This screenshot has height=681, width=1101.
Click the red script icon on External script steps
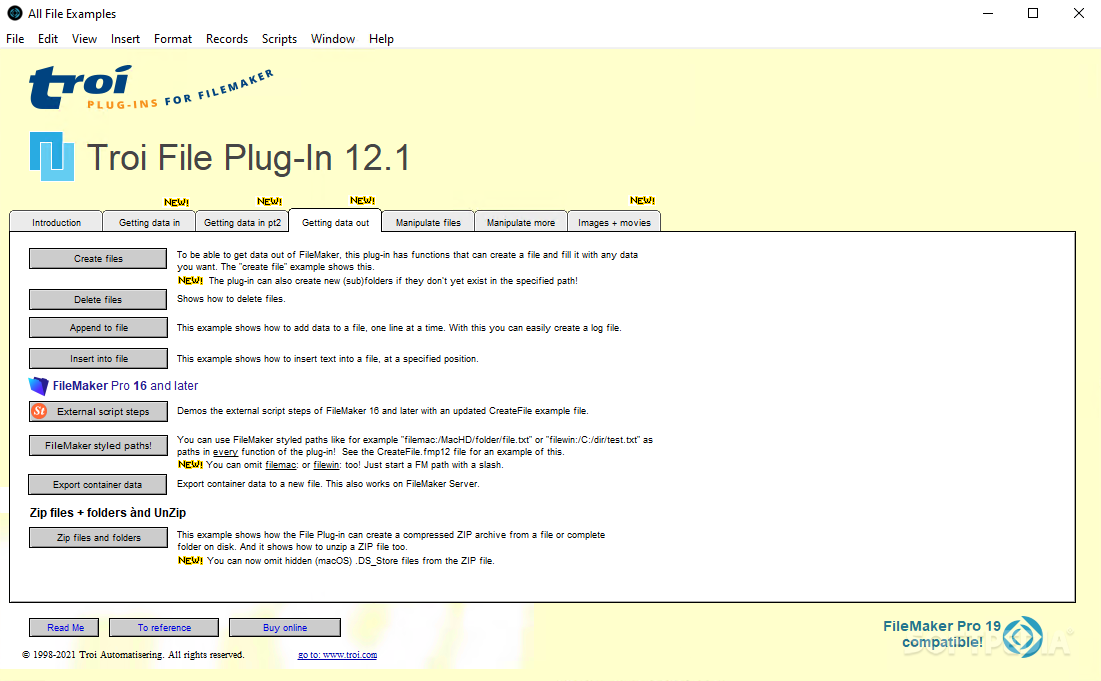[40, 411]
